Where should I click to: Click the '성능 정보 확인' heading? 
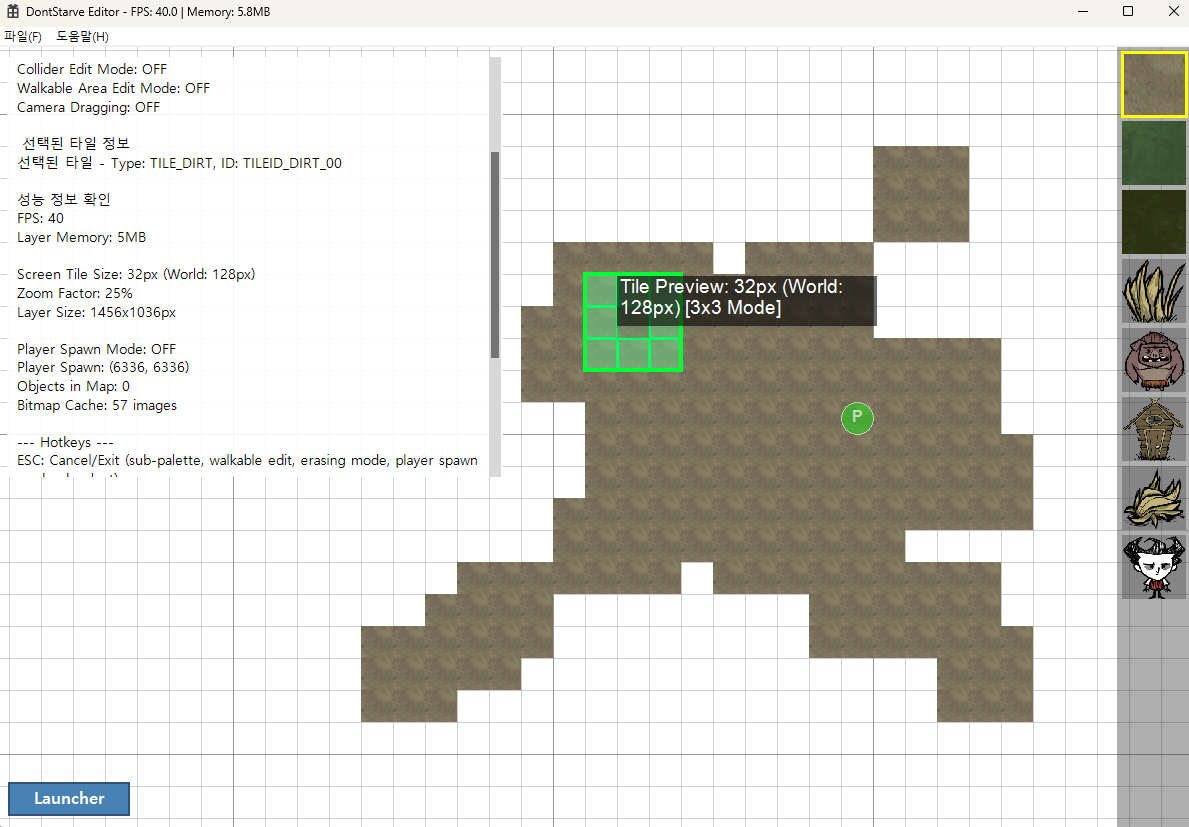[64, 199]
